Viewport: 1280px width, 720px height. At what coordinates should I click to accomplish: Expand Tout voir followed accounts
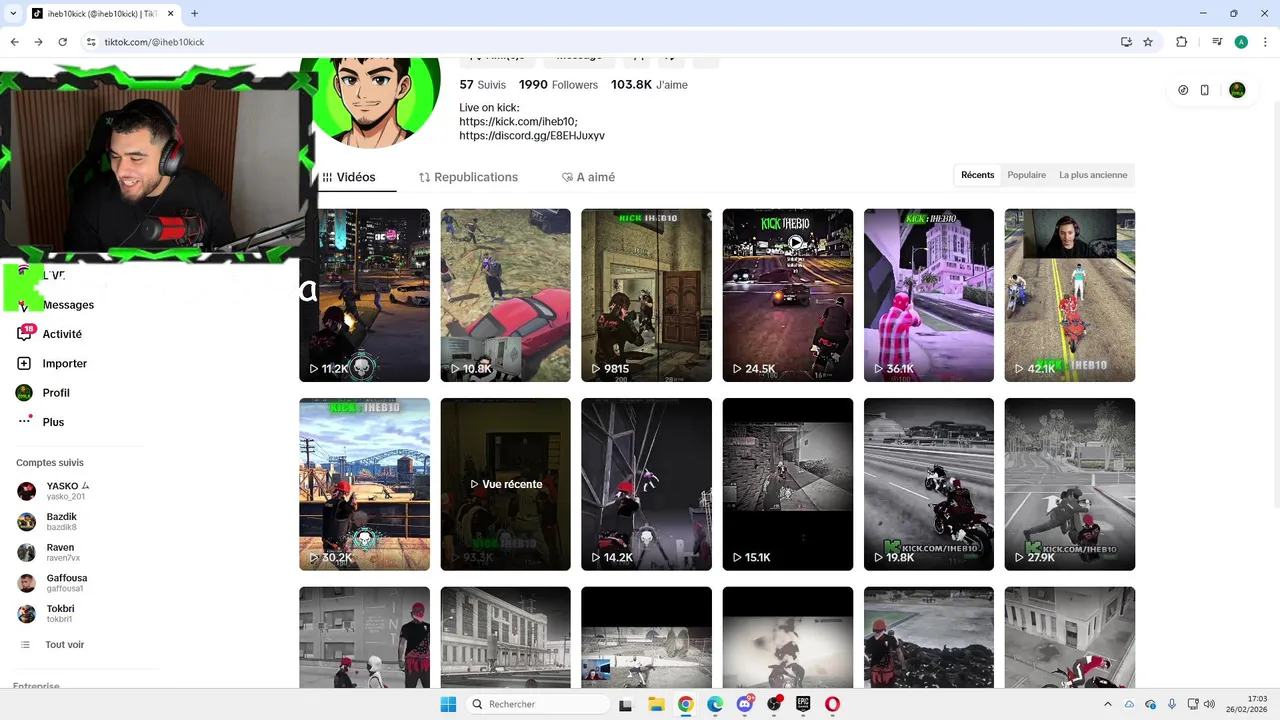click(64, 645)
